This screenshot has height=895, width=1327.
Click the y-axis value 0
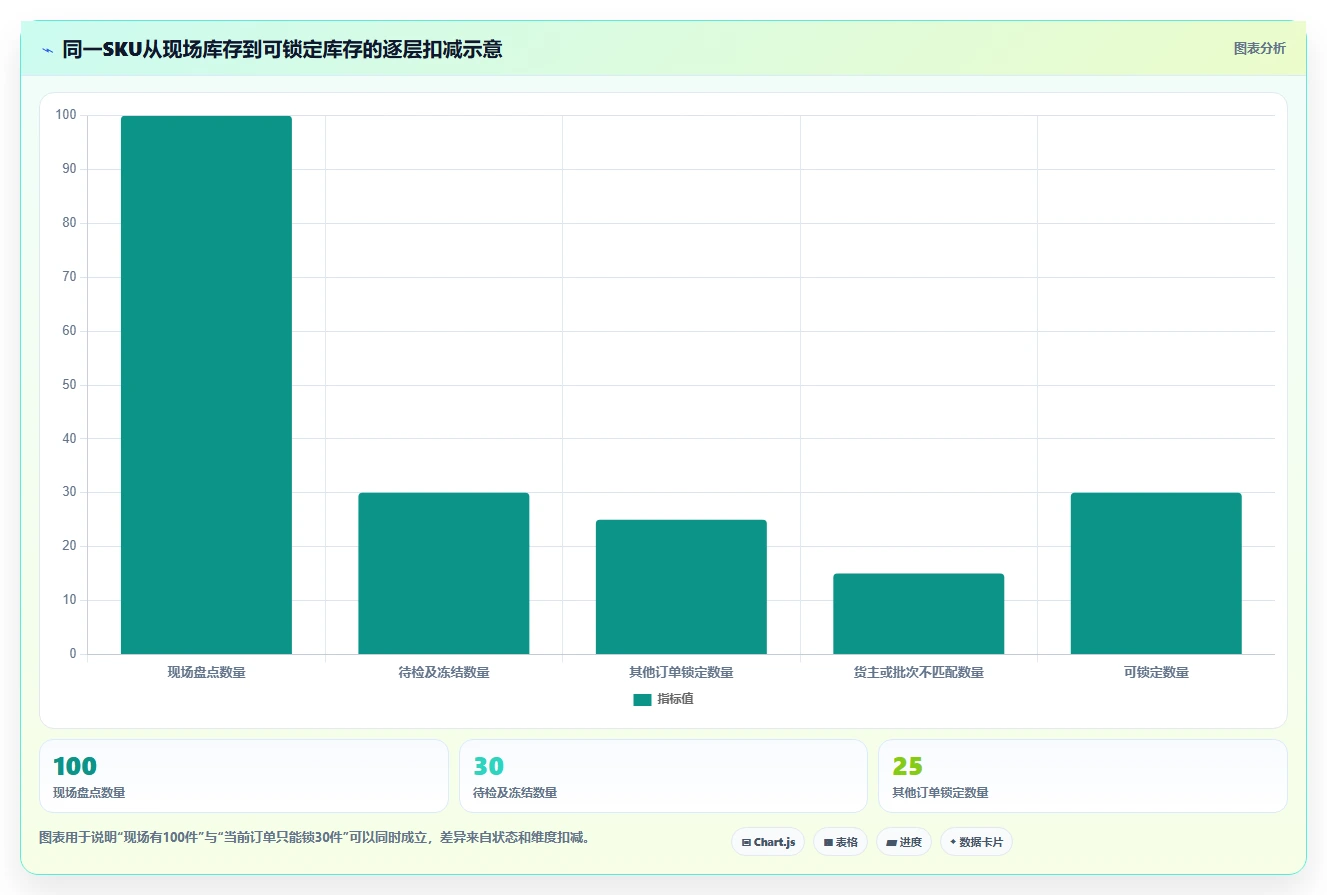[73, 654]
